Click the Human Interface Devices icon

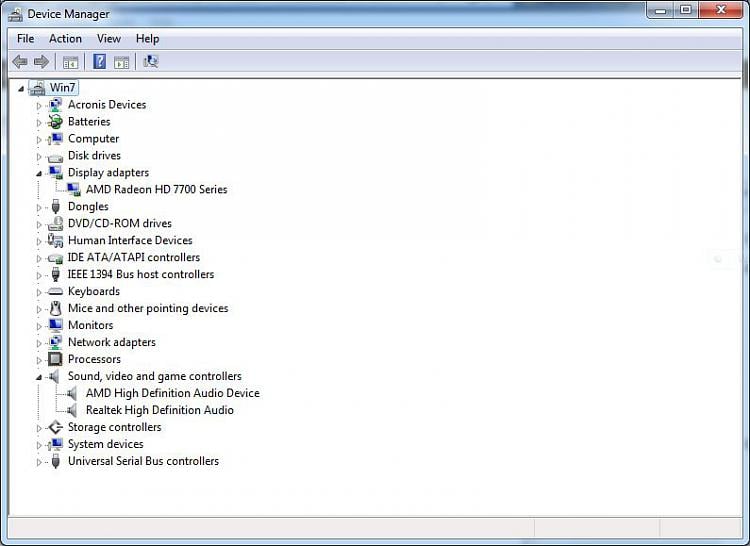(x=55, y=240)
